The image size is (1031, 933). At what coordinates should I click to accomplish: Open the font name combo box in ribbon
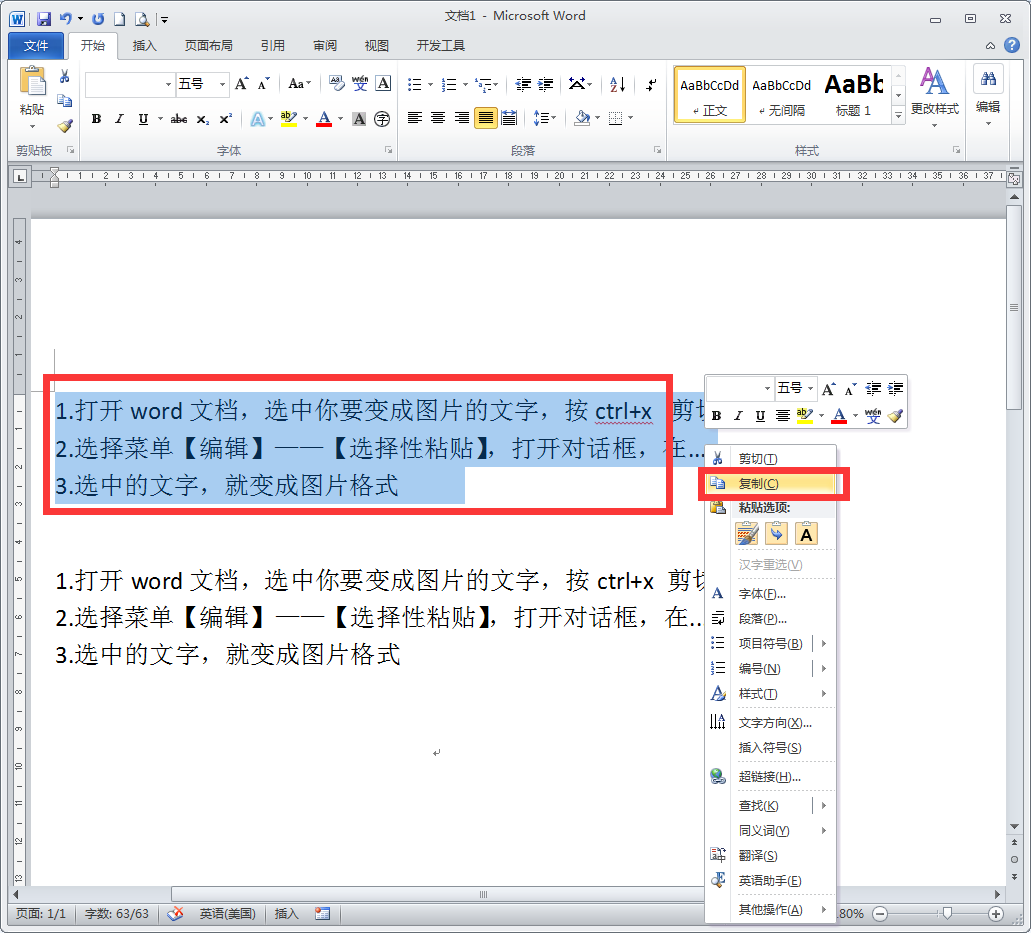coord(130,84)
